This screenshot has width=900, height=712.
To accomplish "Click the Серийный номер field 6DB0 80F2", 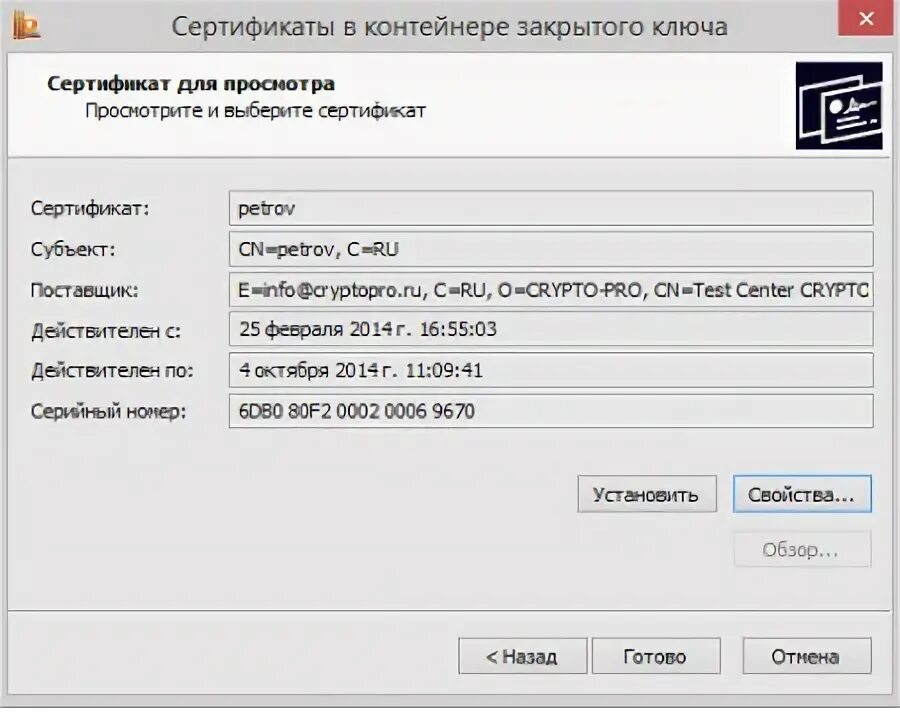I will pos(551,411).
